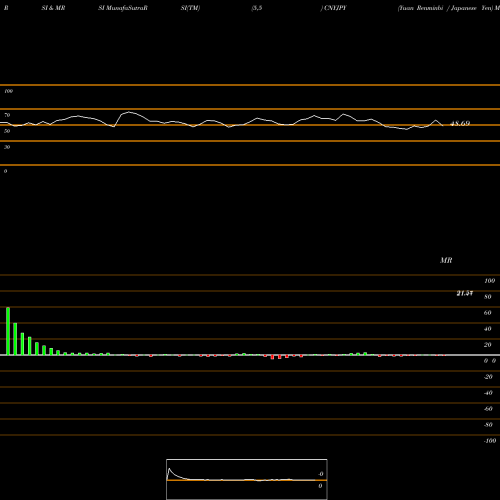This screenshot has width=500, height=500.
Task: Click the CNYJPY symbol in header
Action: pyautogui.click(x=335, y=8)
